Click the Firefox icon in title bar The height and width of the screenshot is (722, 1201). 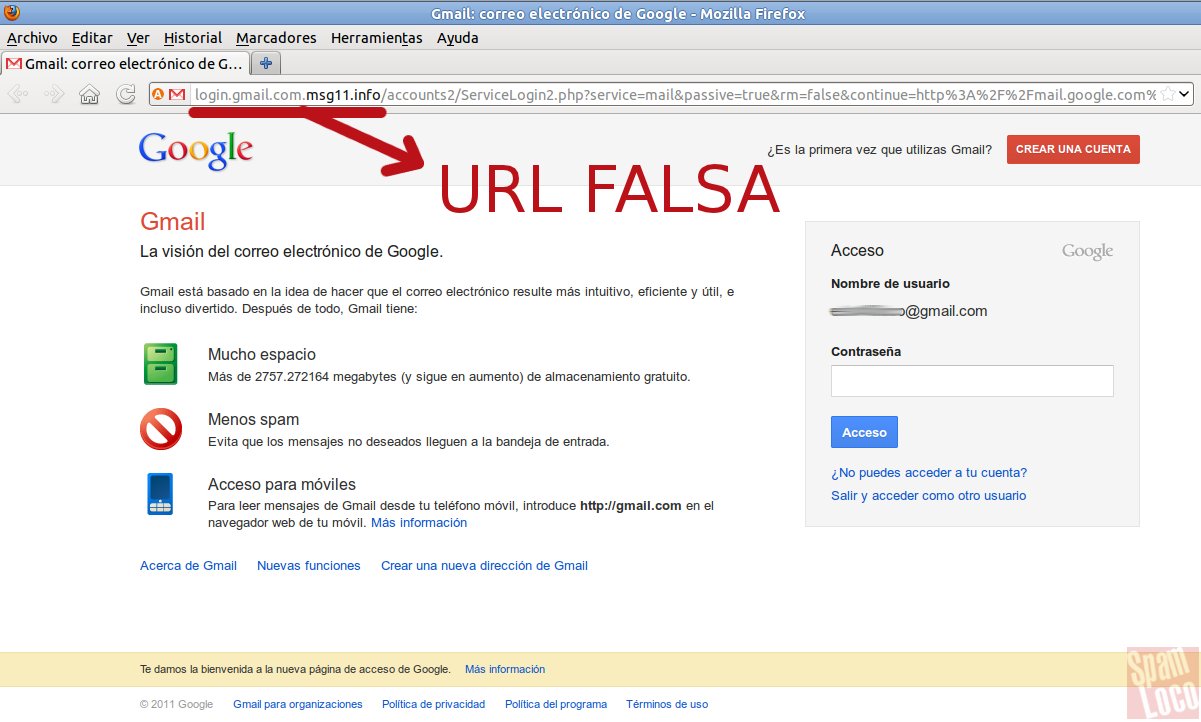tap(12, 12)
